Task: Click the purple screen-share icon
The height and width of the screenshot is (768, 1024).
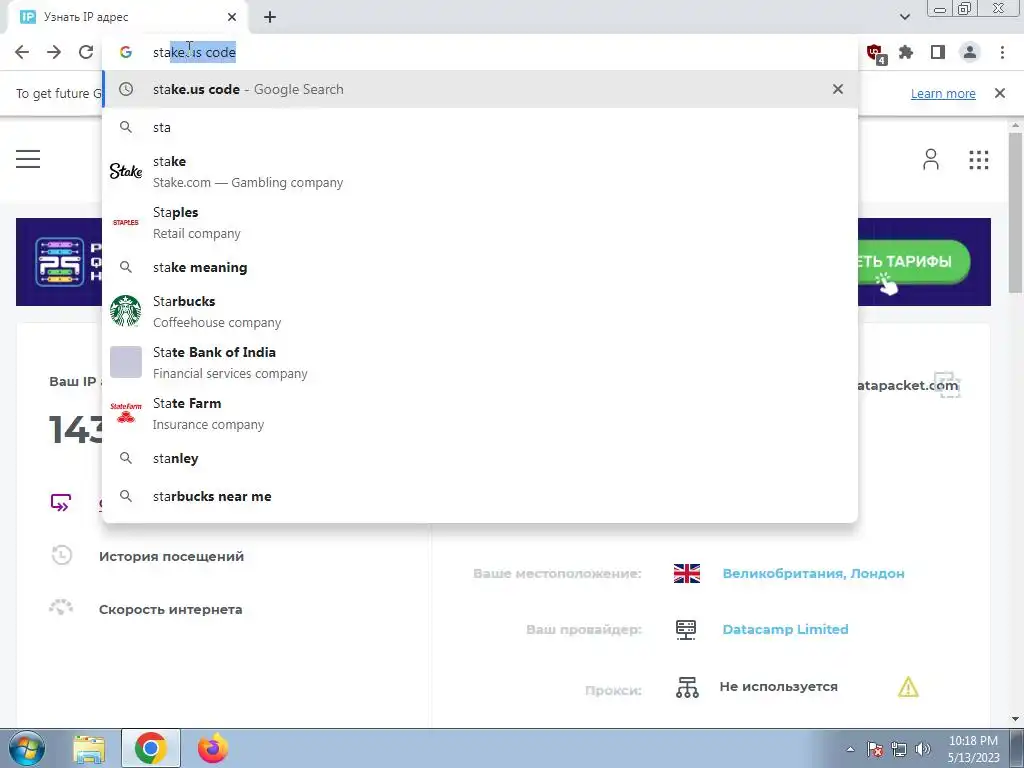Action: click(x=61, y=503)
